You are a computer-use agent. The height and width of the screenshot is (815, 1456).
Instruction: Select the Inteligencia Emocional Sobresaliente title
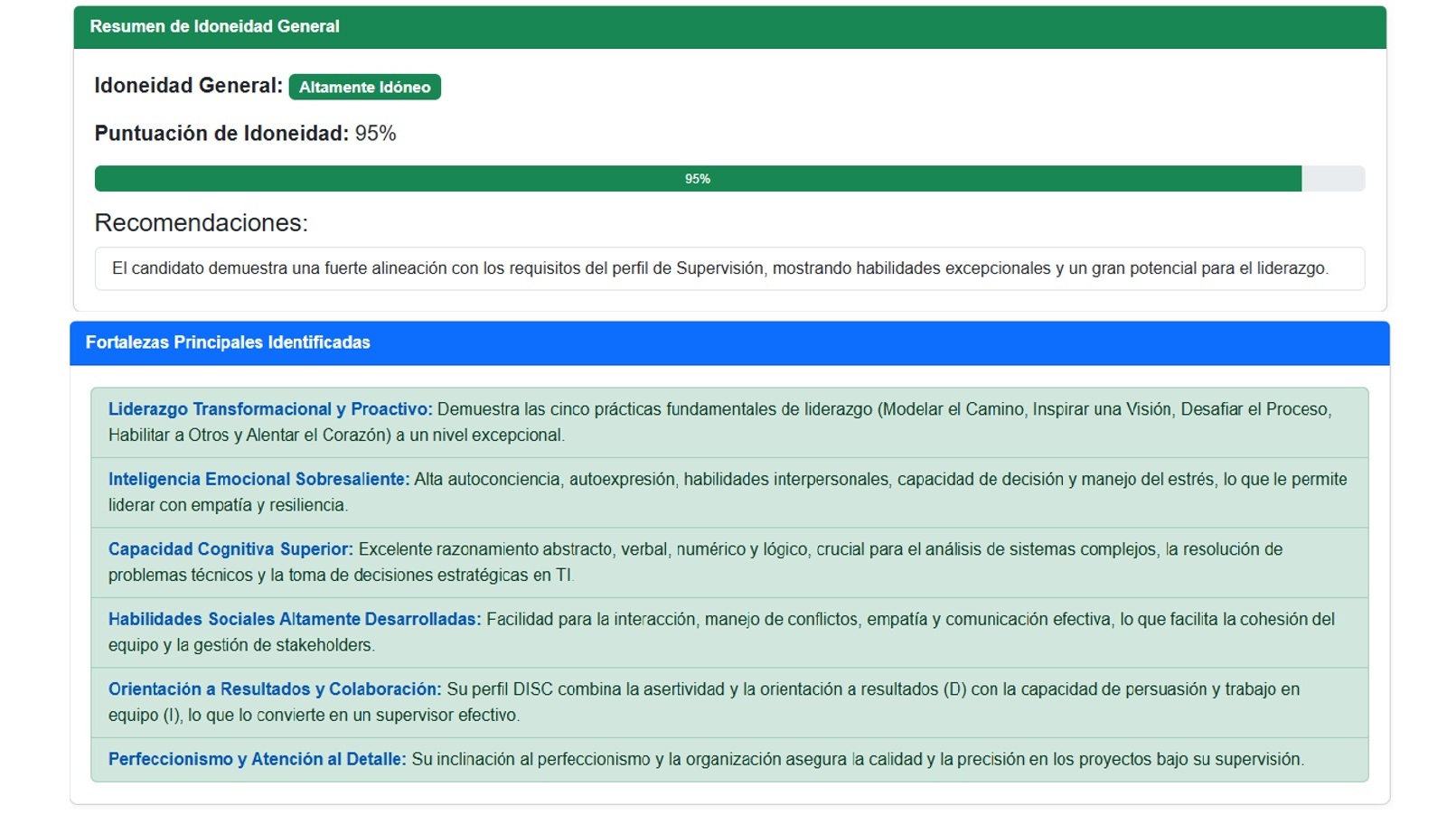(x=258, y=480)
